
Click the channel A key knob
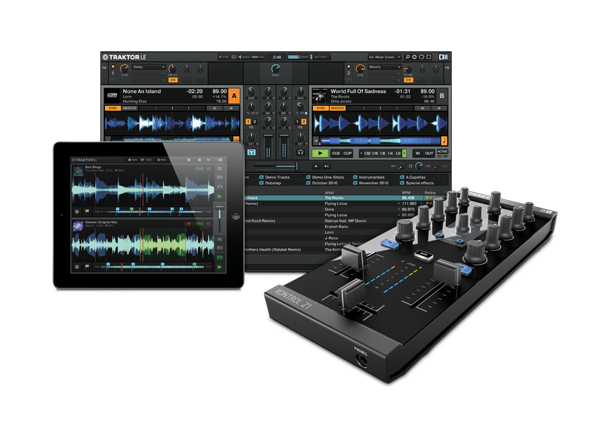point(251,137)
